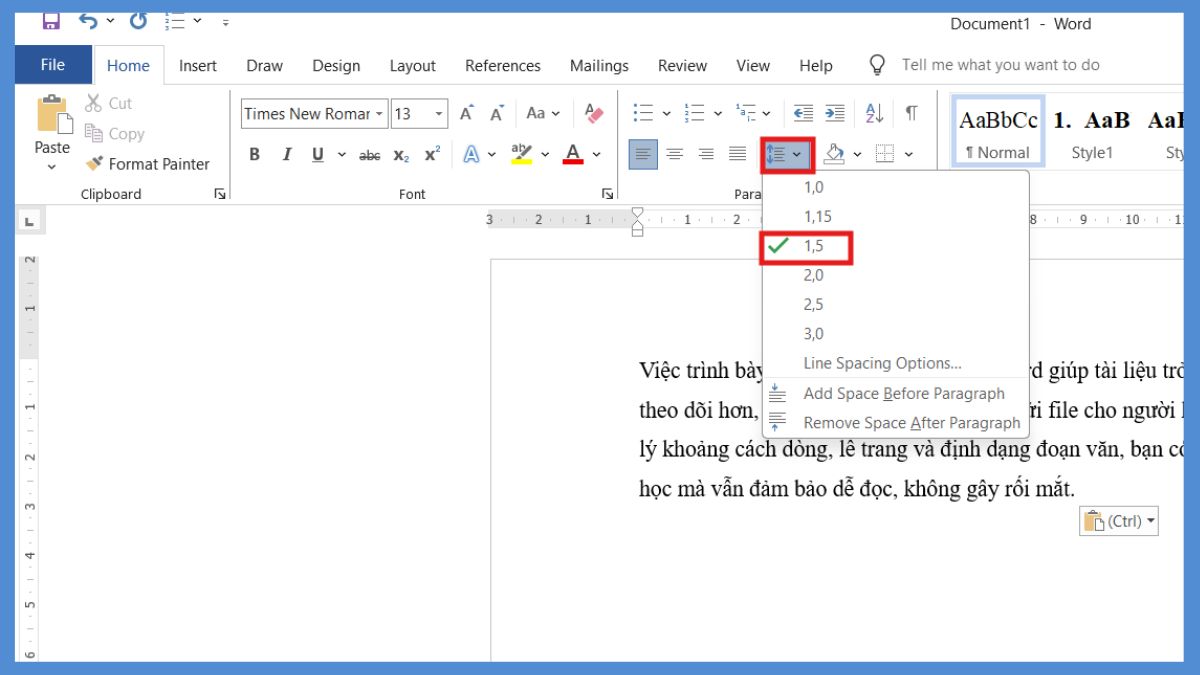Open the bullets list dropdown arrow
1200x675 pixels.
[x=667, y=112]
